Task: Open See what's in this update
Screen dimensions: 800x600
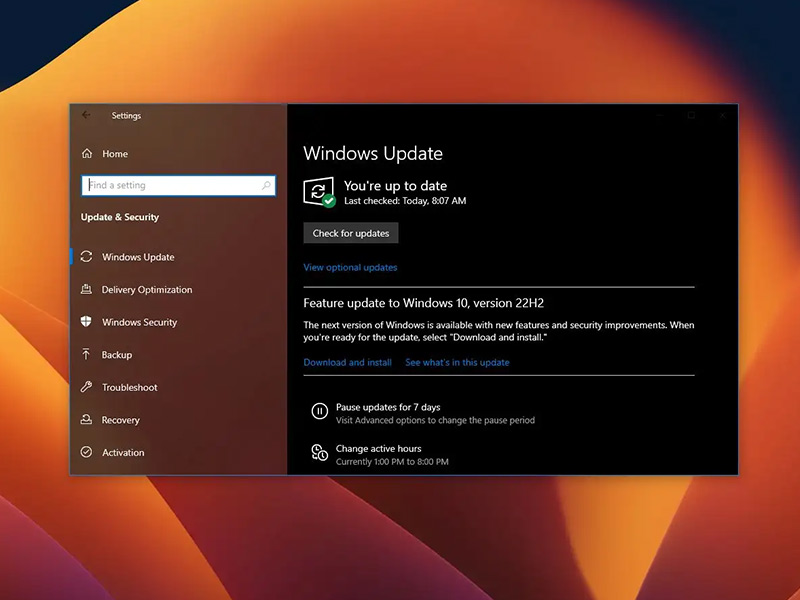Action: [457, 362]
